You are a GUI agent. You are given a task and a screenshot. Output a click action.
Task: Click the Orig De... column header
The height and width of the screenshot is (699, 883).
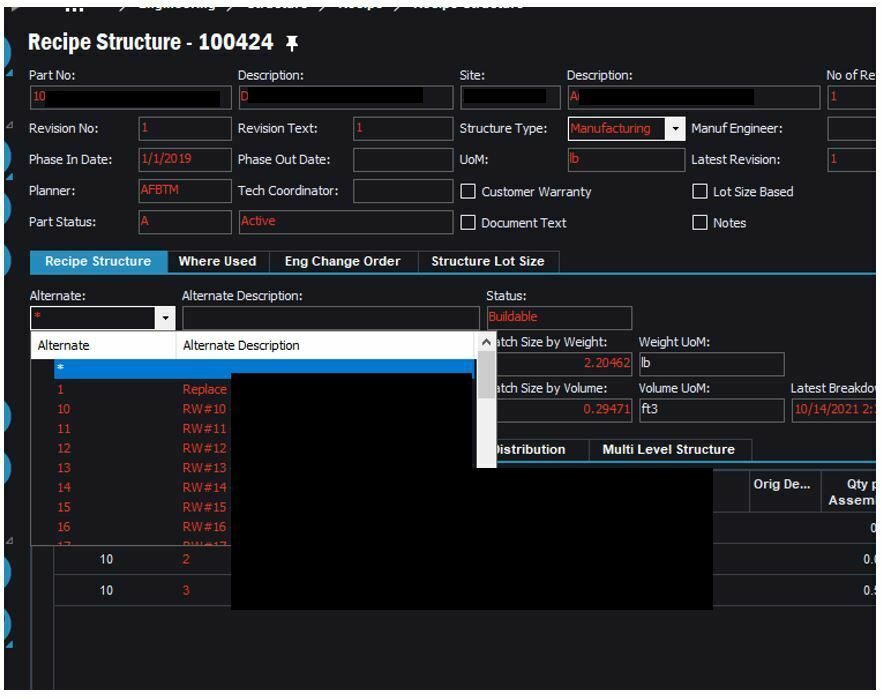click(x=784, y=492)
